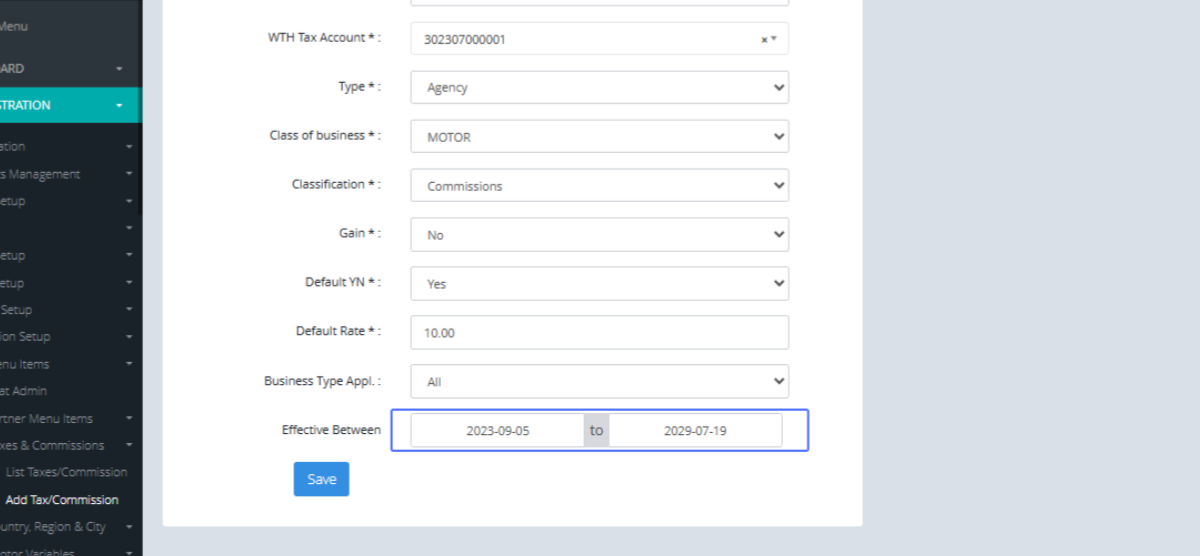Image resolution: width=1200 pixels, height=556 pixels.
Task: Select the effective start date 2023-09-05 field
Action: click(x=498, y=431)
